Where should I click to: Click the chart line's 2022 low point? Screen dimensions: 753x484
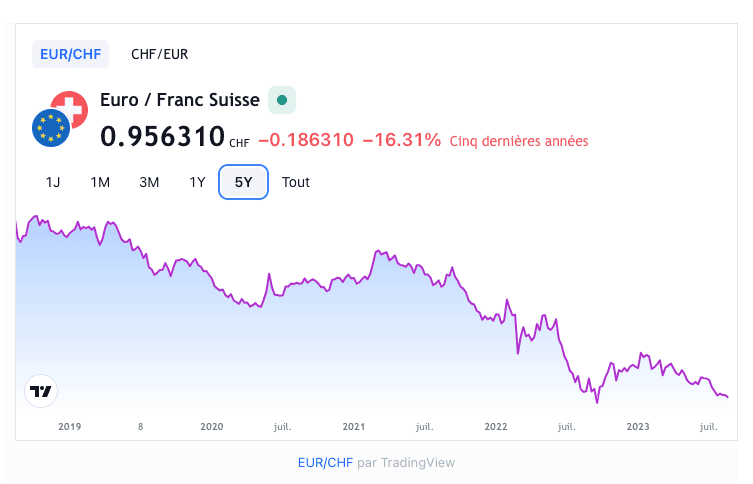click(x=597, y=402)
